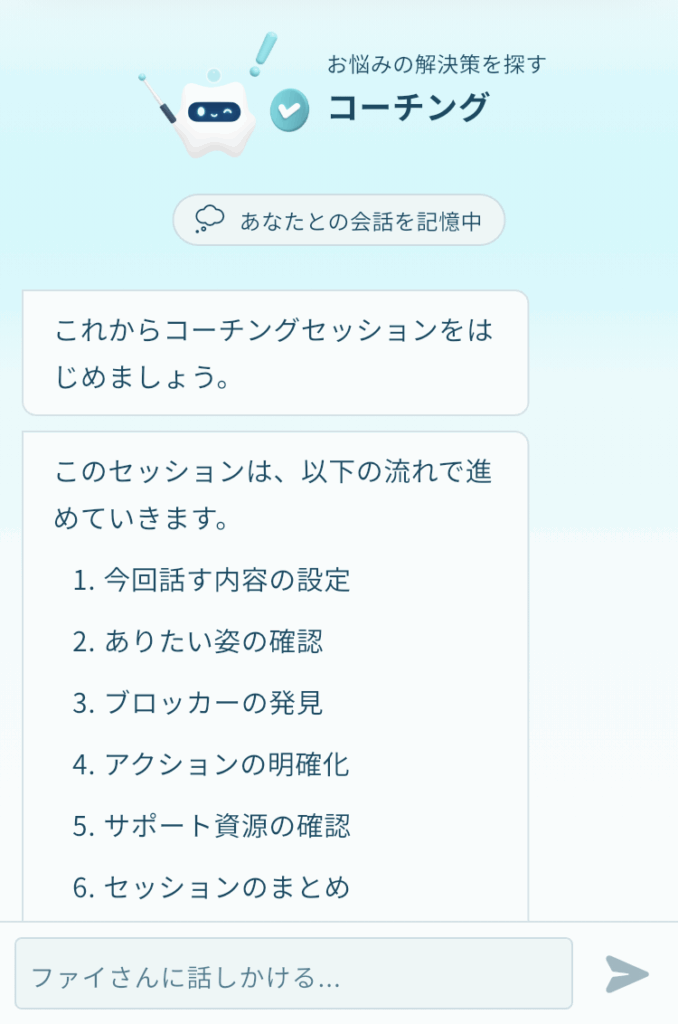Image resolution: width=678 pixels, height=1024 pixels.
Task: Click the コーチング title heading
Action: pos(409,108)
